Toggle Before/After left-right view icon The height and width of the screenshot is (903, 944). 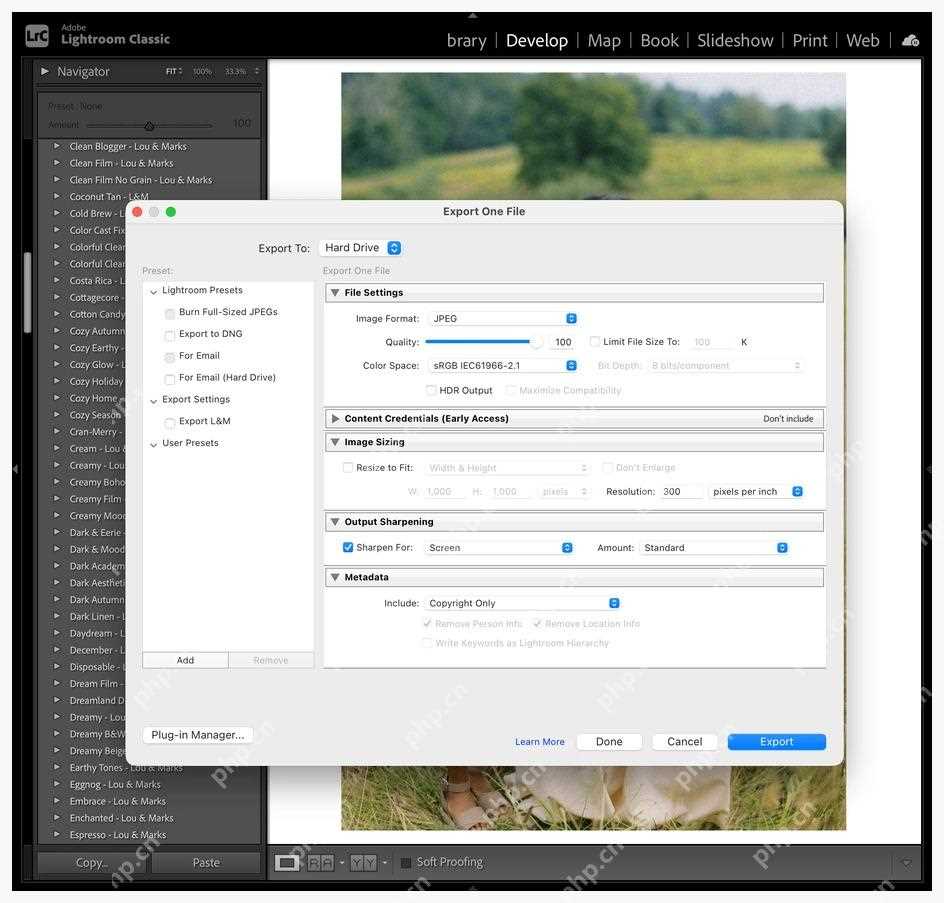320,863
